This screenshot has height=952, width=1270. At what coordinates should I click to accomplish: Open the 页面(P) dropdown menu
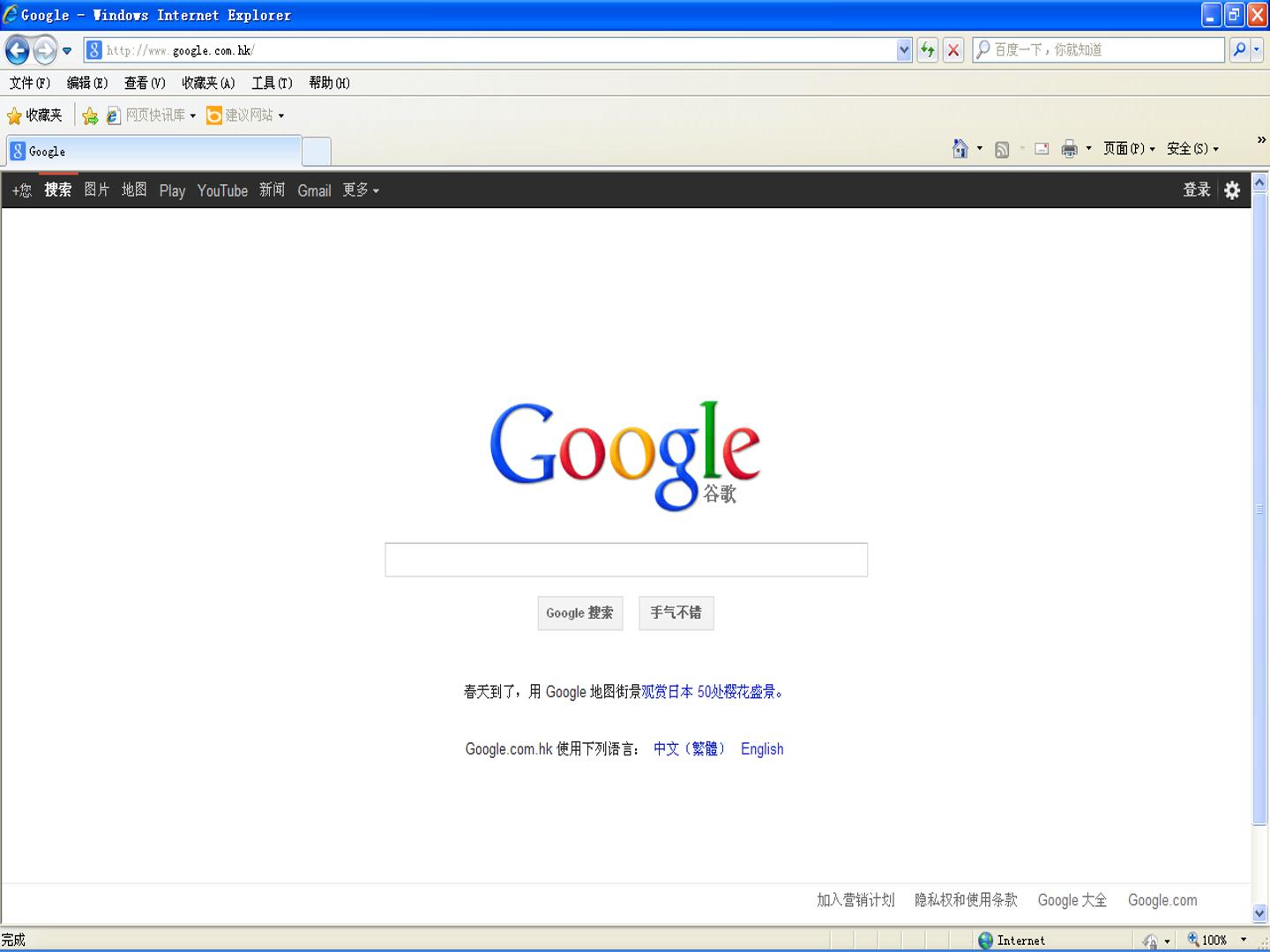[x=1130, y=149]
